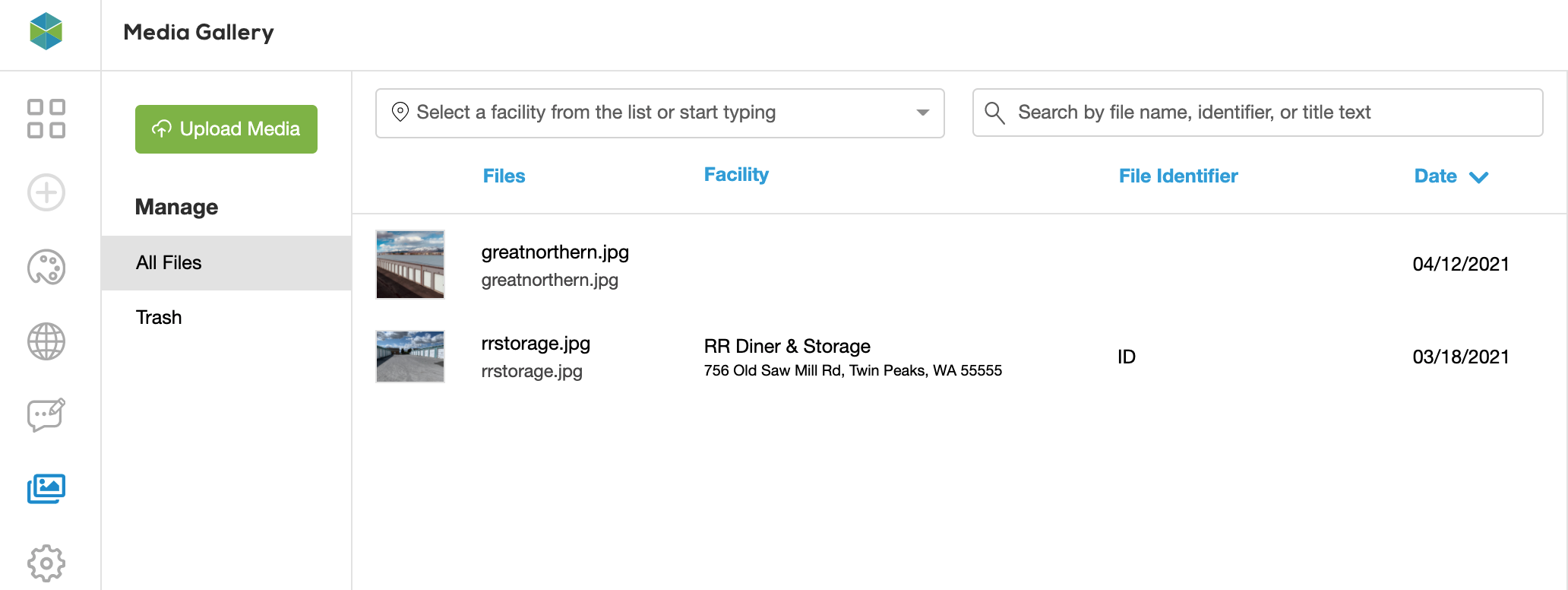Sort by File Identifier column header
Image resolution: width=1568 pixels, height=590 pixels.
pyautogui.click(x=1178, y=176)
